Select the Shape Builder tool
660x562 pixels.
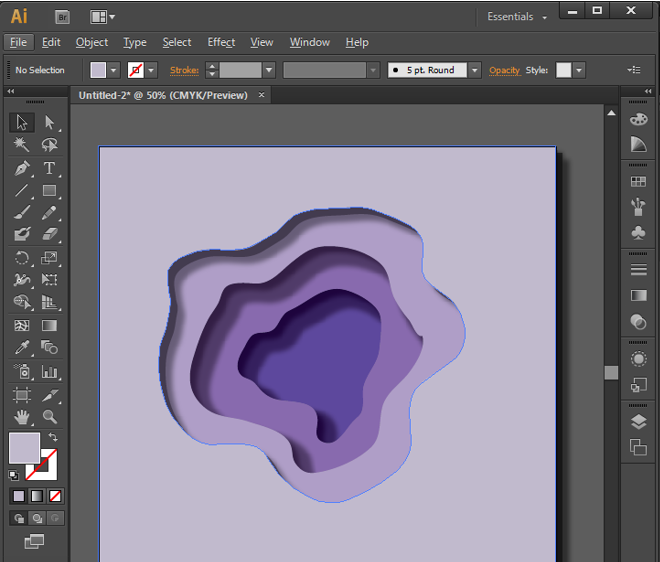22,302
